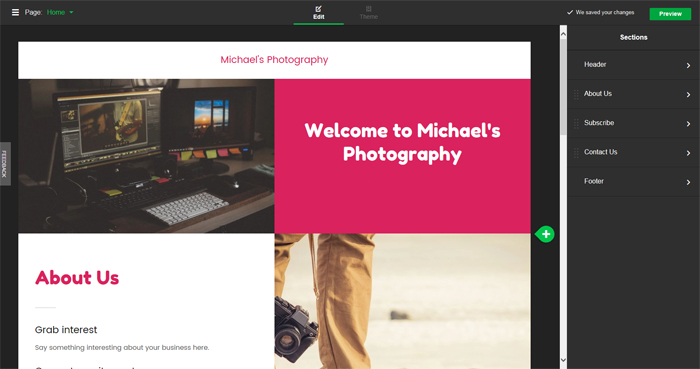Screen dimensions: 700x369
Task: Click the green add section plus button
Action: pos(545,234)
